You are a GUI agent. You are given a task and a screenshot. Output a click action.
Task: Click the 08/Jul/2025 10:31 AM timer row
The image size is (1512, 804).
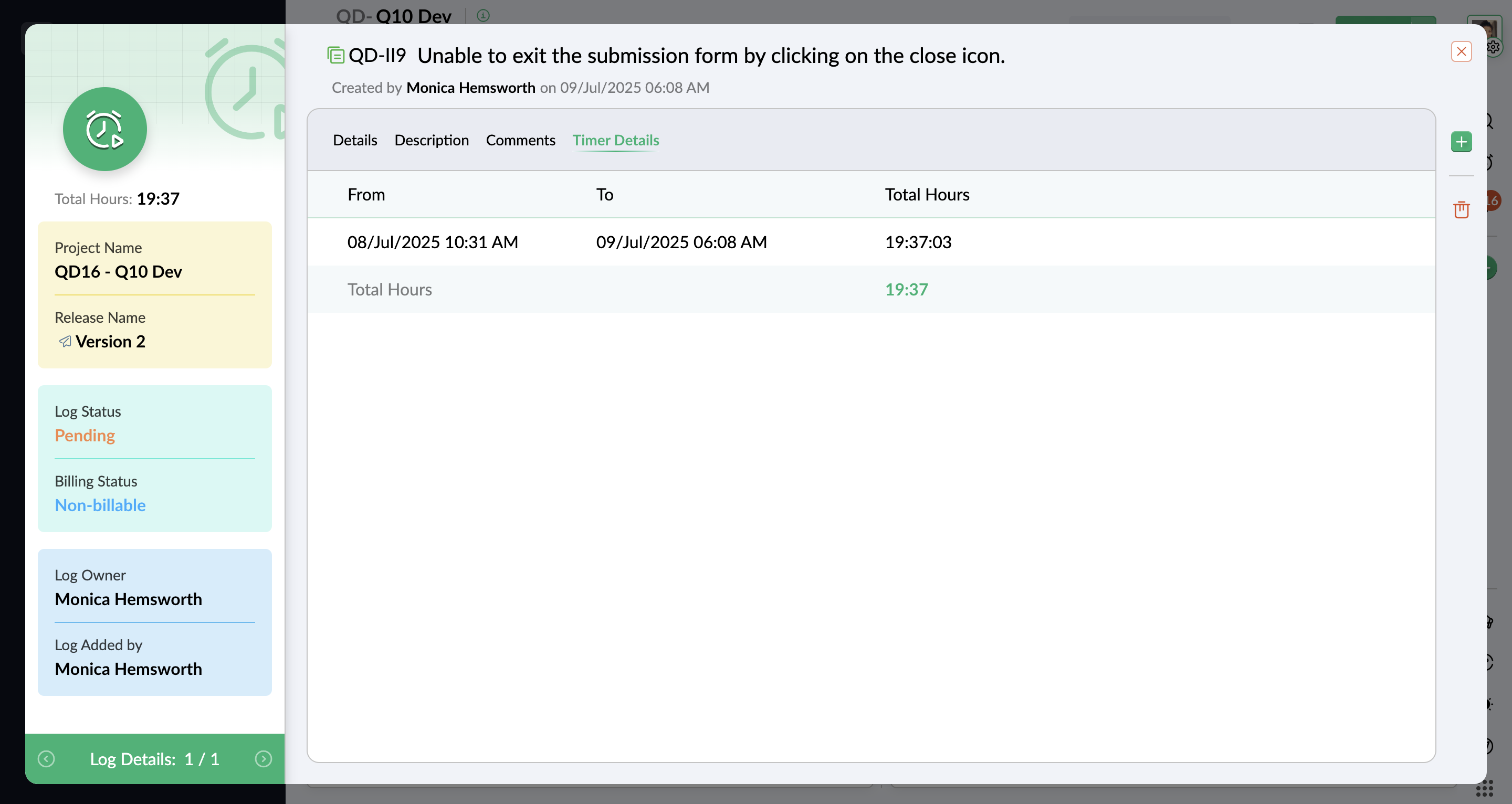(433, 242)
